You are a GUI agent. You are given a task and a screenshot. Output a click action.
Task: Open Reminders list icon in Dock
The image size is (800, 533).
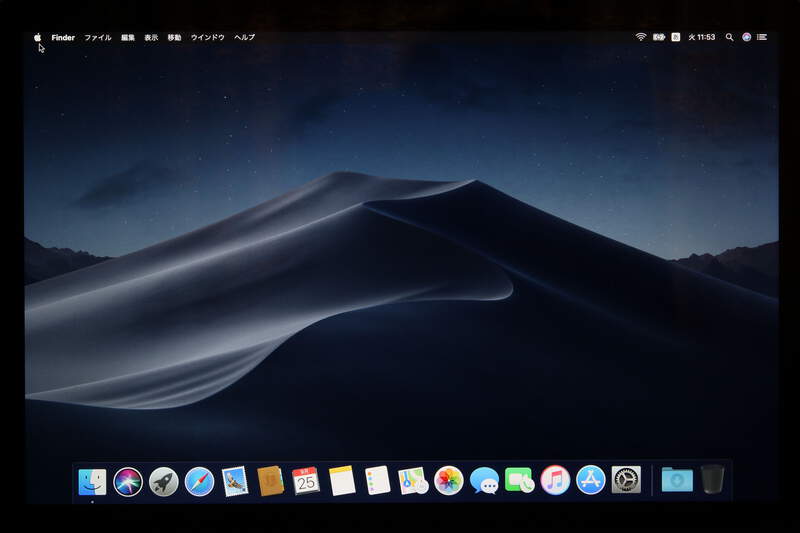378,480
